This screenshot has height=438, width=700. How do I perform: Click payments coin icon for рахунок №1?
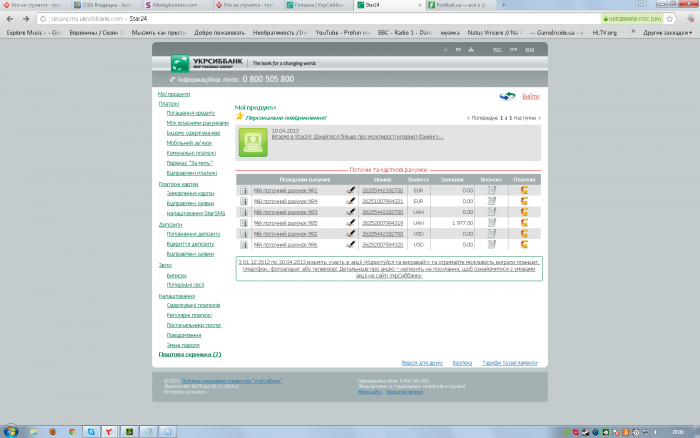[524, 190]
